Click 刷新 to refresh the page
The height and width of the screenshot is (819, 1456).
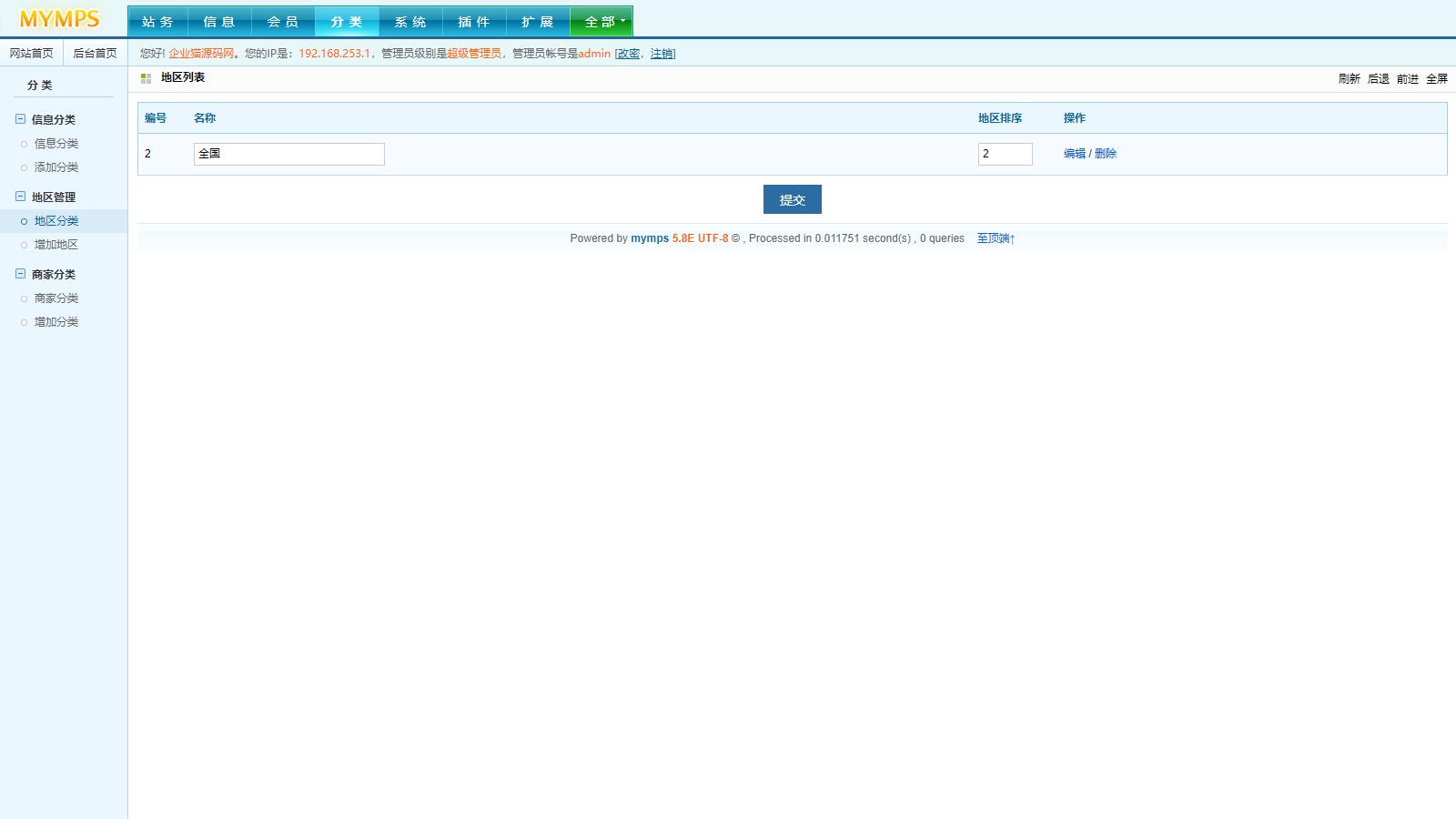1349,79
